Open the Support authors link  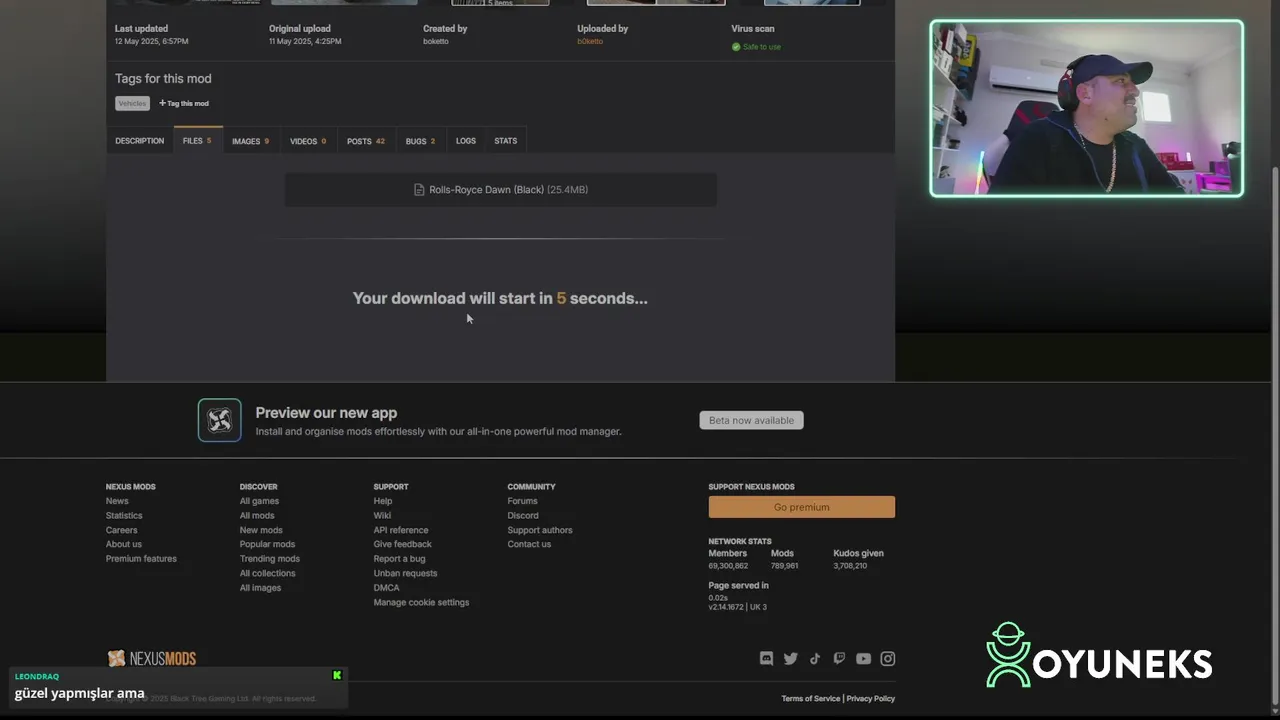(x=540, y=530)
